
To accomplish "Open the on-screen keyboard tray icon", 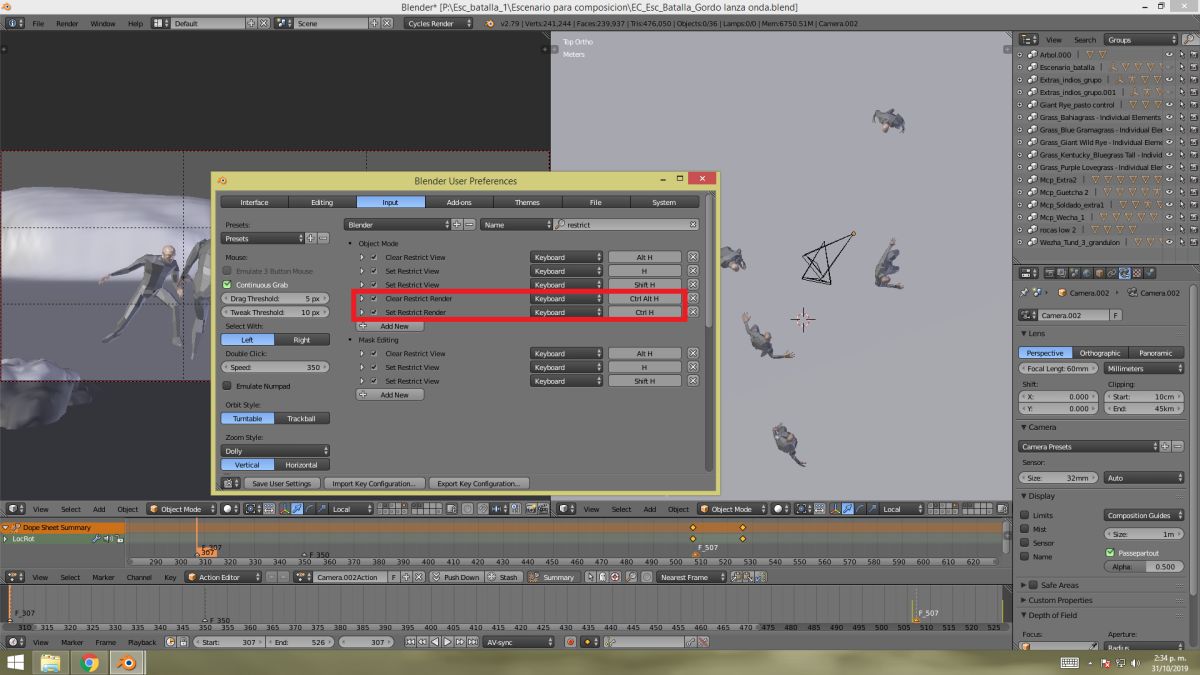I will [1069, 662].
